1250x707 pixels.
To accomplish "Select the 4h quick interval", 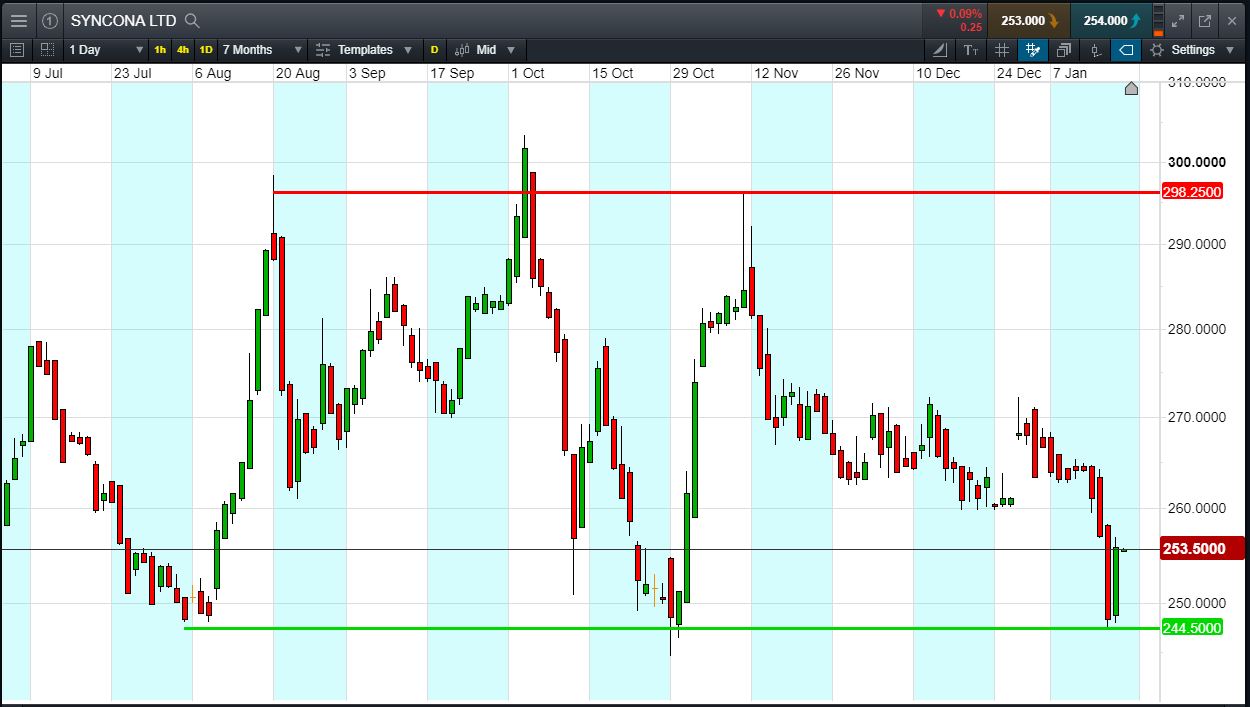I will point(182,49).
